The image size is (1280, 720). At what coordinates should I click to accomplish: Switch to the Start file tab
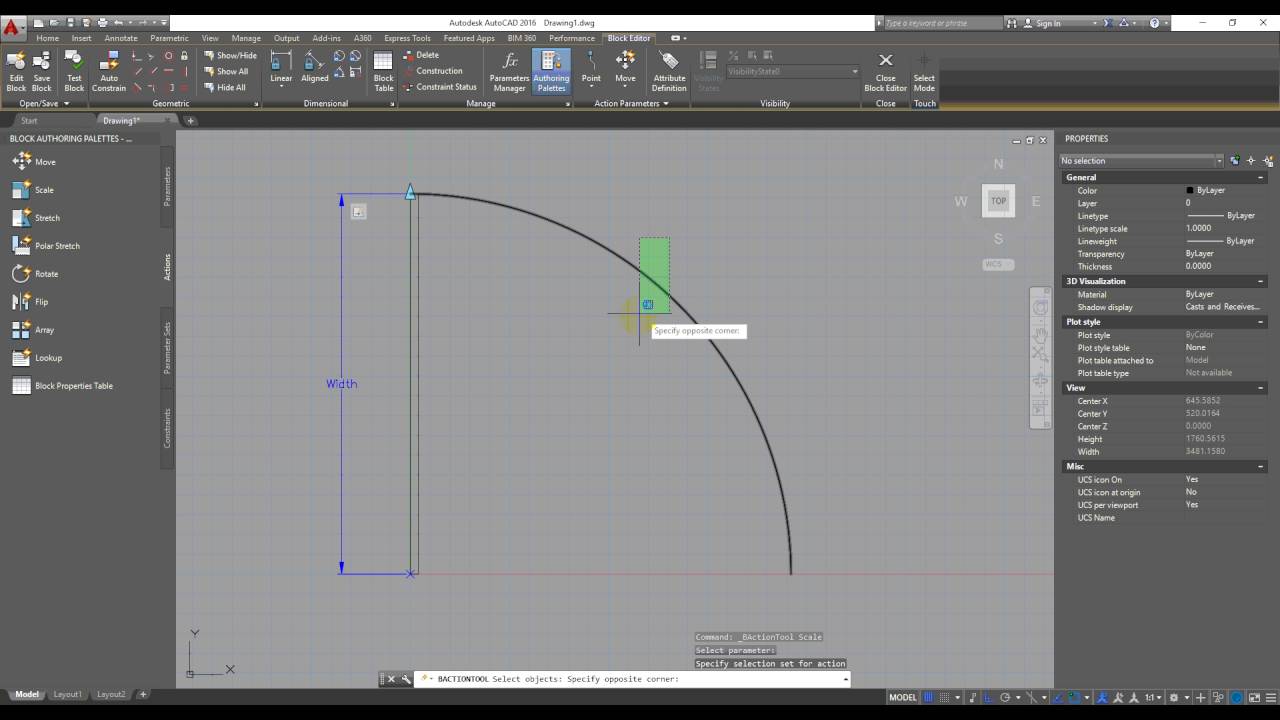[29, 121]
